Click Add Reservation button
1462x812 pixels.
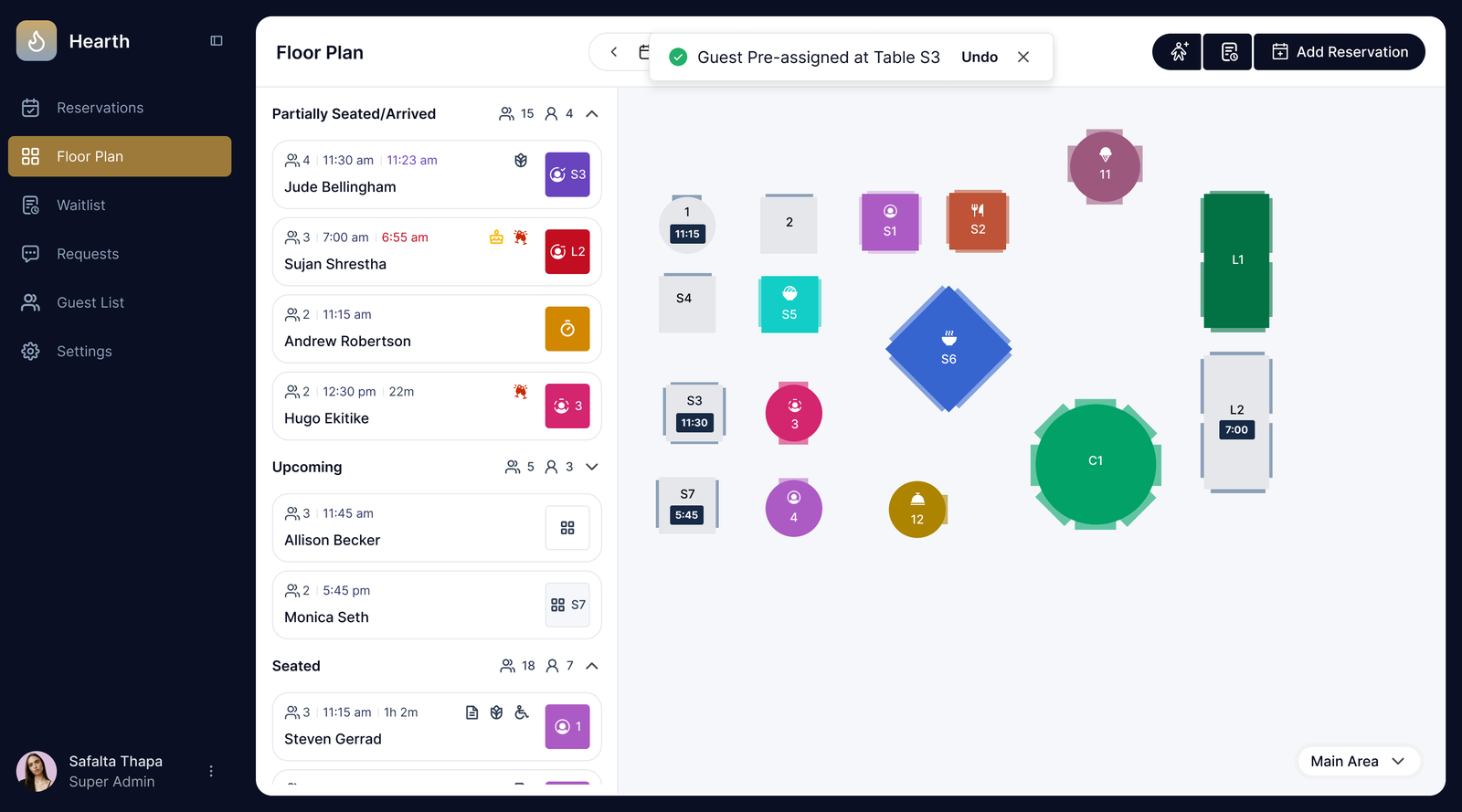click(1340, 52)
